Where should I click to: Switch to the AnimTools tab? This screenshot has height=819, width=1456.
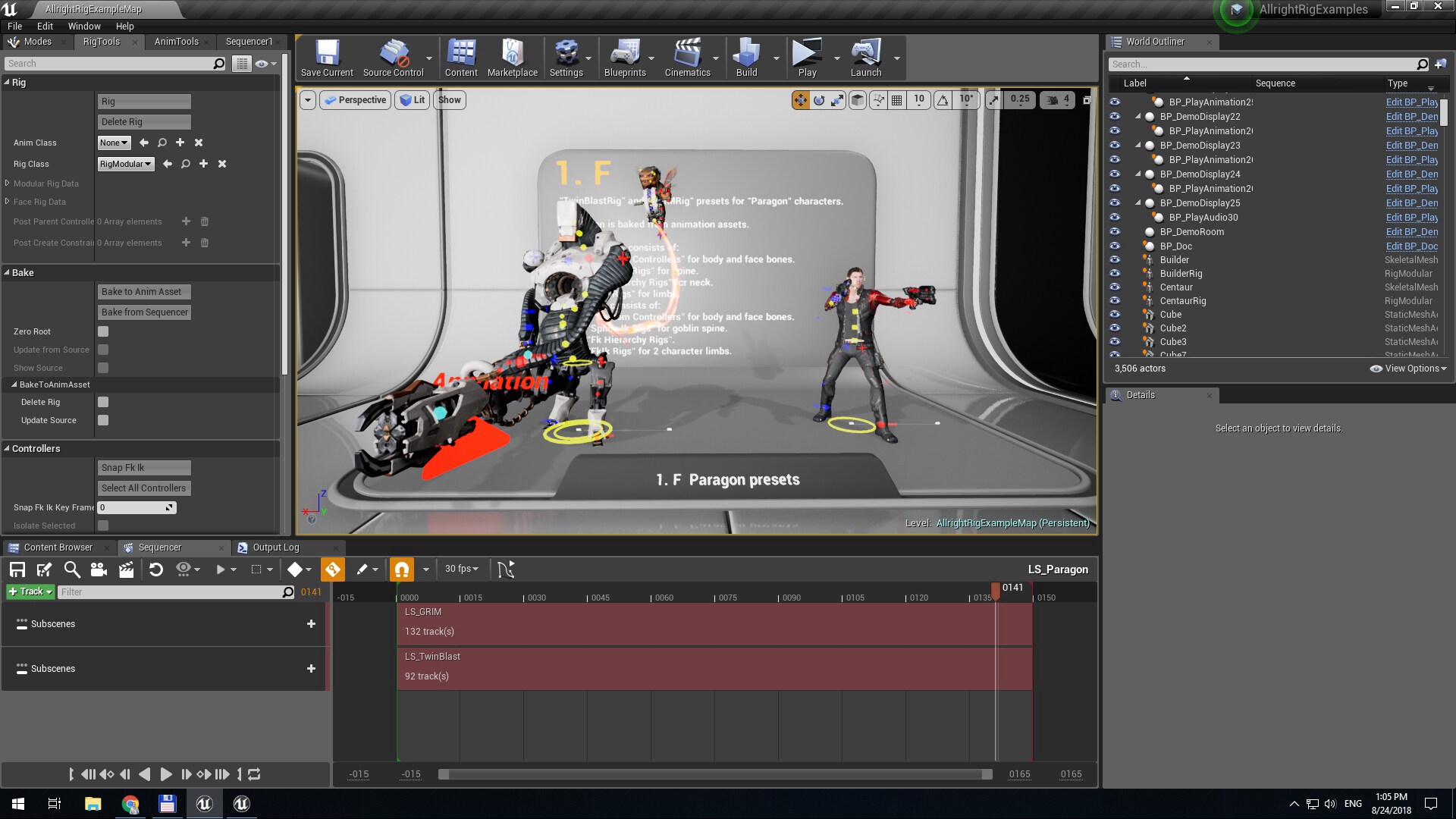tap(176, 42)
